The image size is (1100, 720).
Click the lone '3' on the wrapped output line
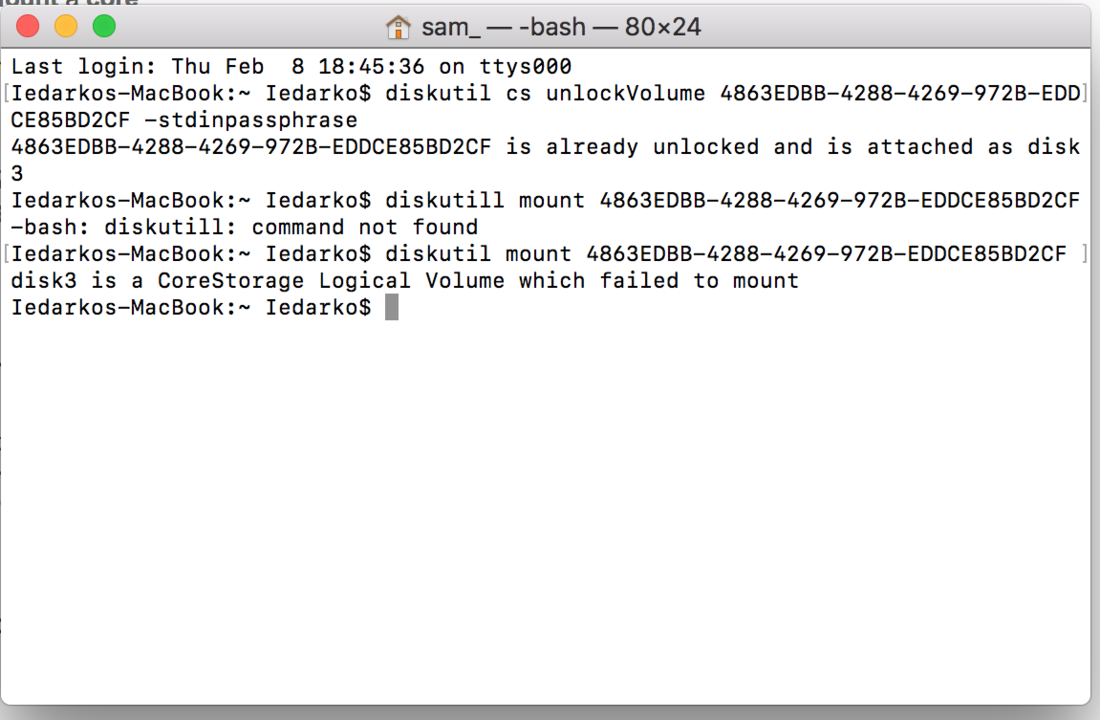click(x=17, y=173)
